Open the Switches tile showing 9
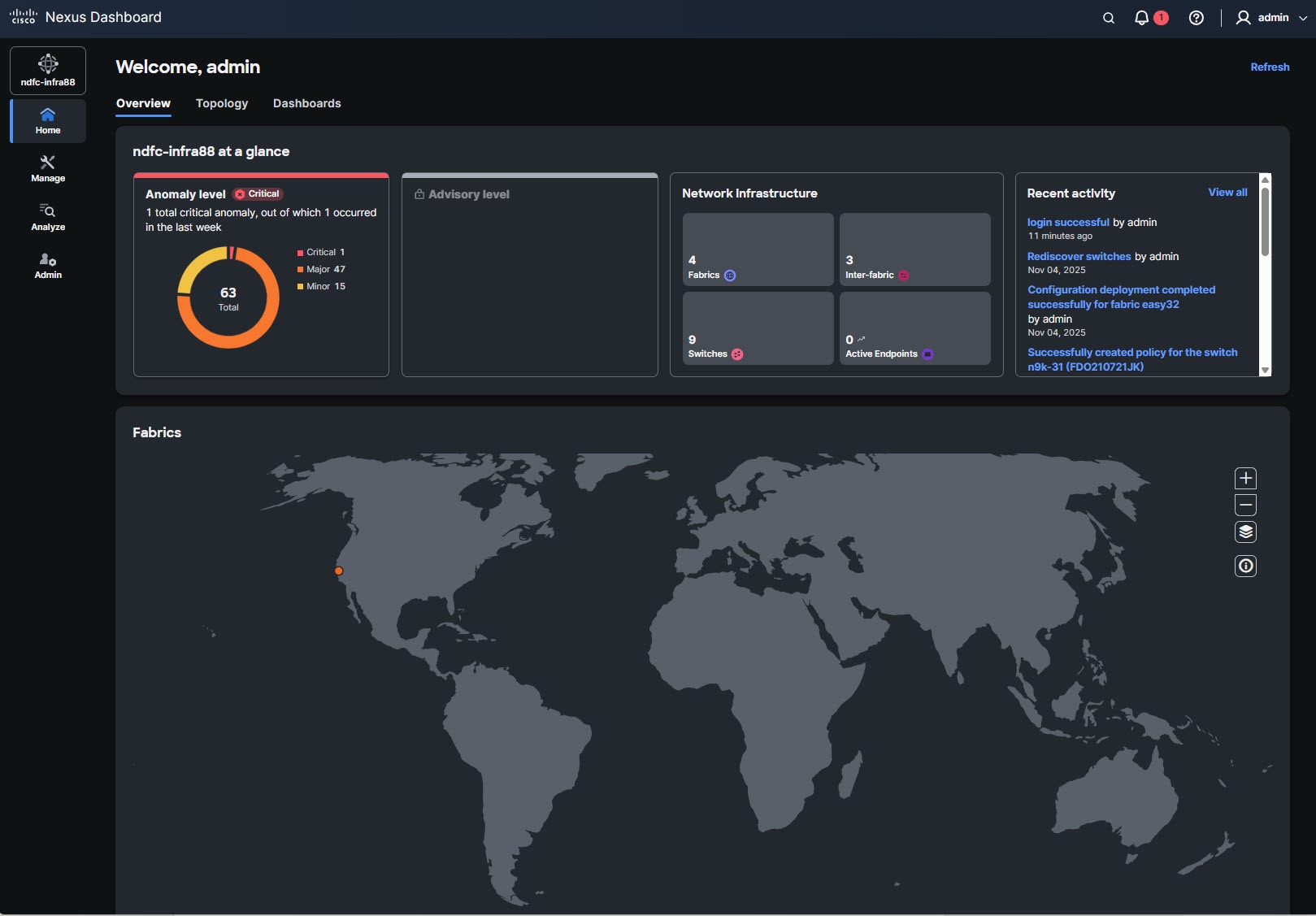This screenshot has height=916, width=1316. (x=758, y=328)
